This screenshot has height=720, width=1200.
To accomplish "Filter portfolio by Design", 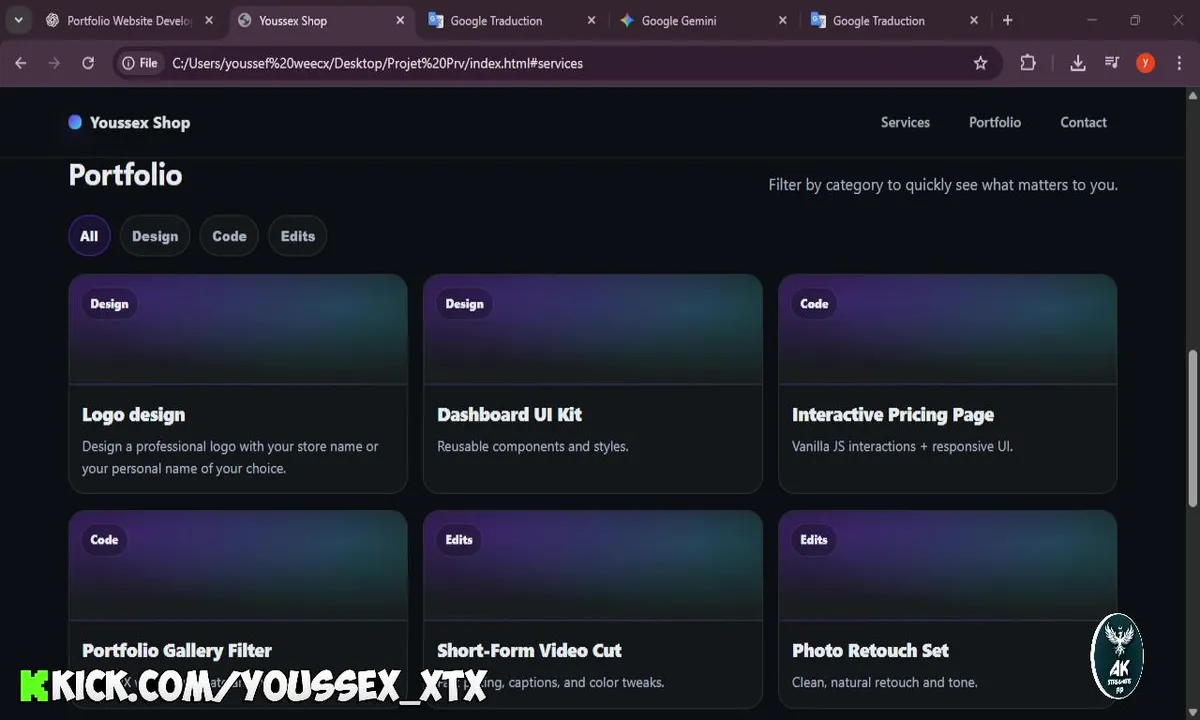I will click(155, 236).
